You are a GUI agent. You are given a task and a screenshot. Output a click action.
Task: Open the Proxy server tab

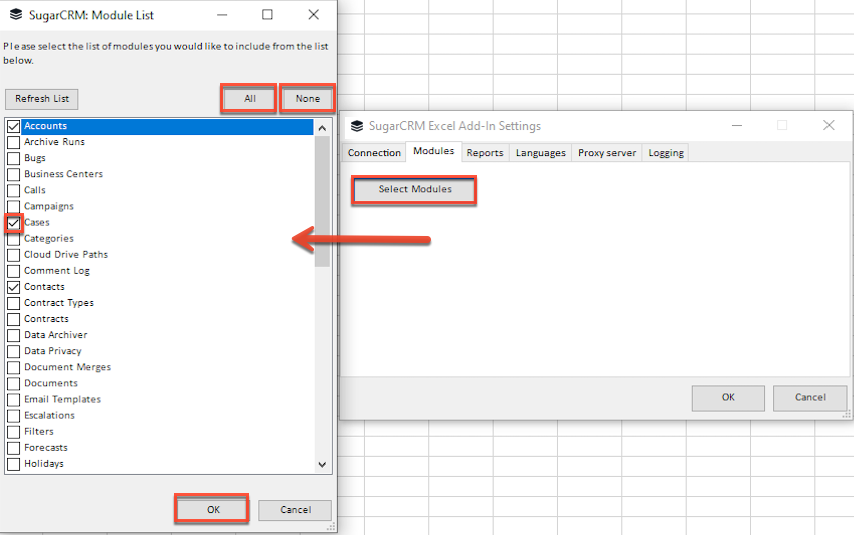(x=607, y=153)
